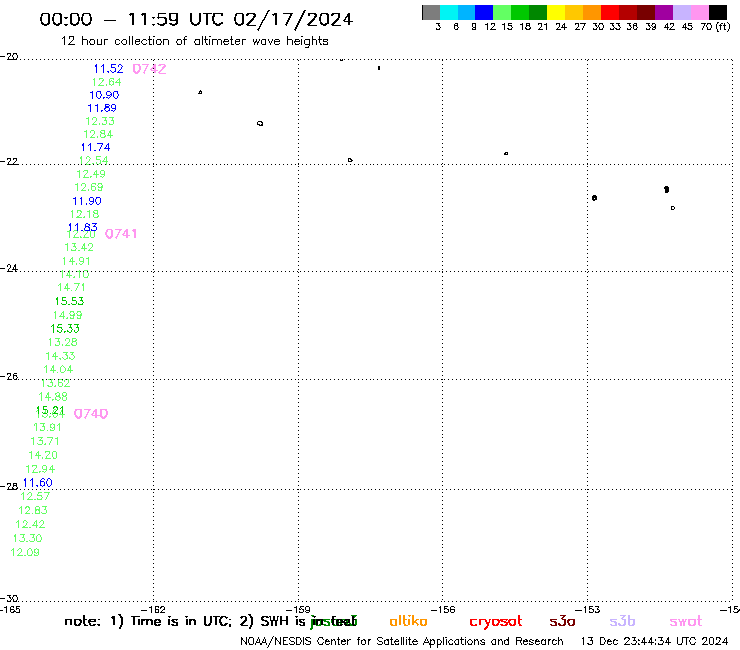Viewport: 740px width, 650px height.
Task: Select the value 14.04
Action: [58, 370]
